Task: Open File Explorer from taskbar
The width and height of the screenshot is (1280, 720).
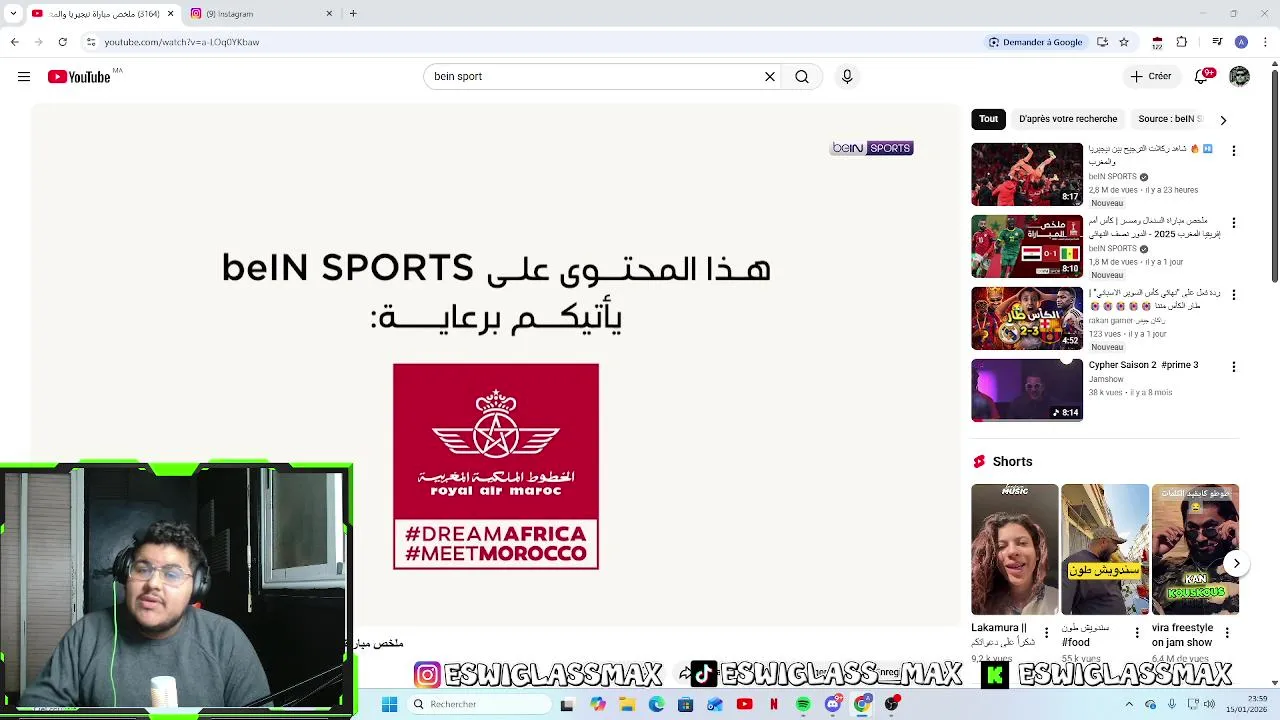Action: point(627,704)
